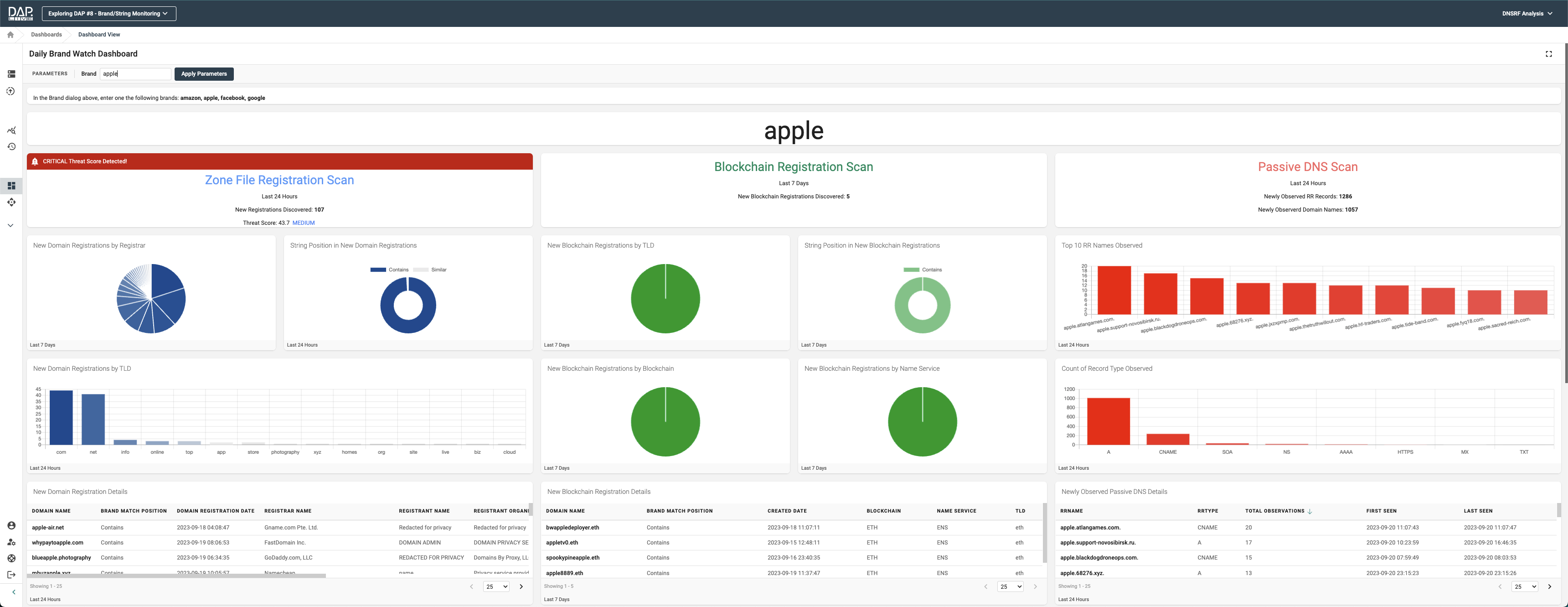Screen dimensions: 1568x607
Task: Toggle the Contains legend in blockchain String Position chart
Action: point(923,270)
